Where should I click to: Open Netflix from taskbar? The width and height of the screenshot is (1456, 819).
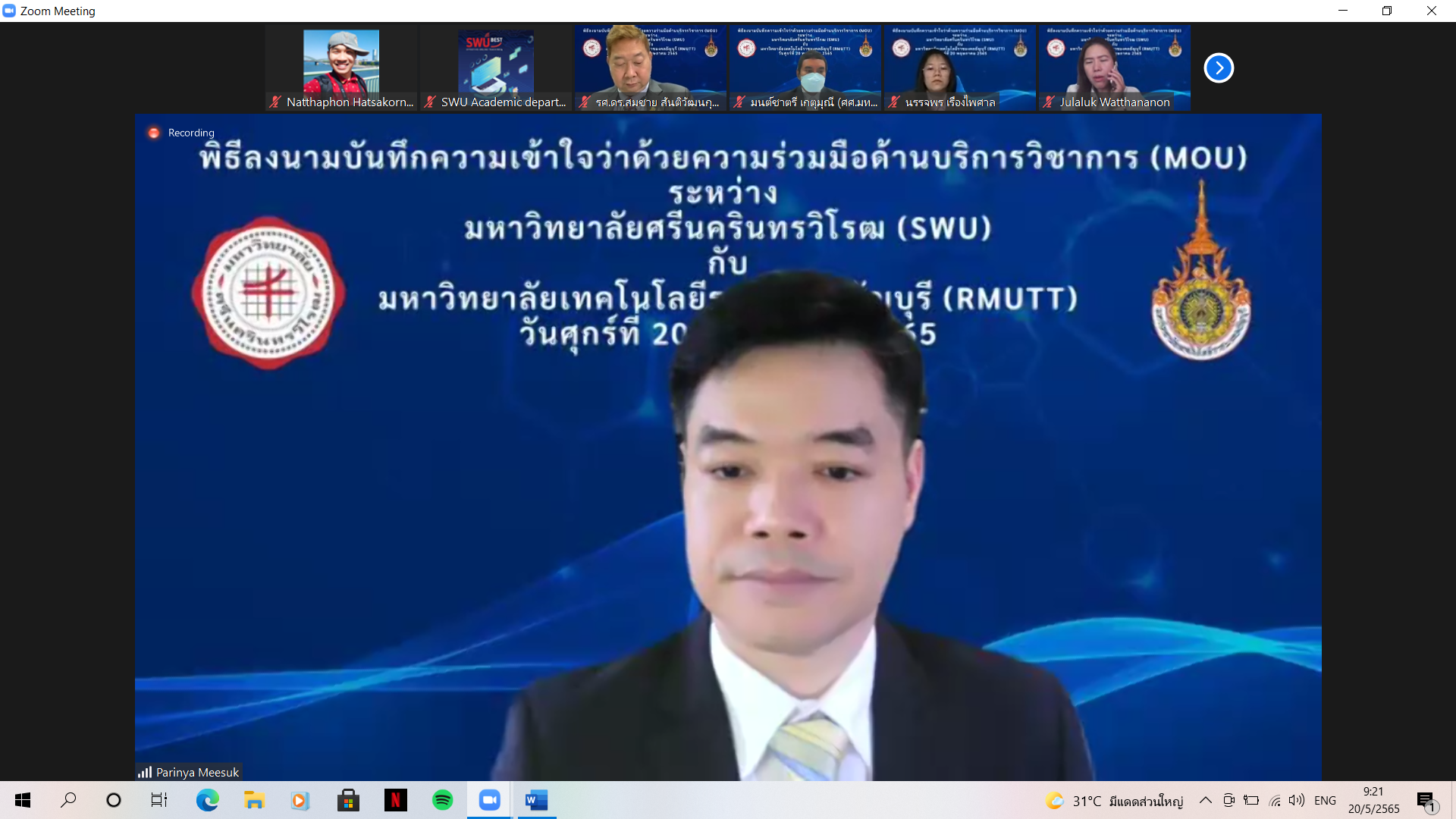[x=395, y=800]
